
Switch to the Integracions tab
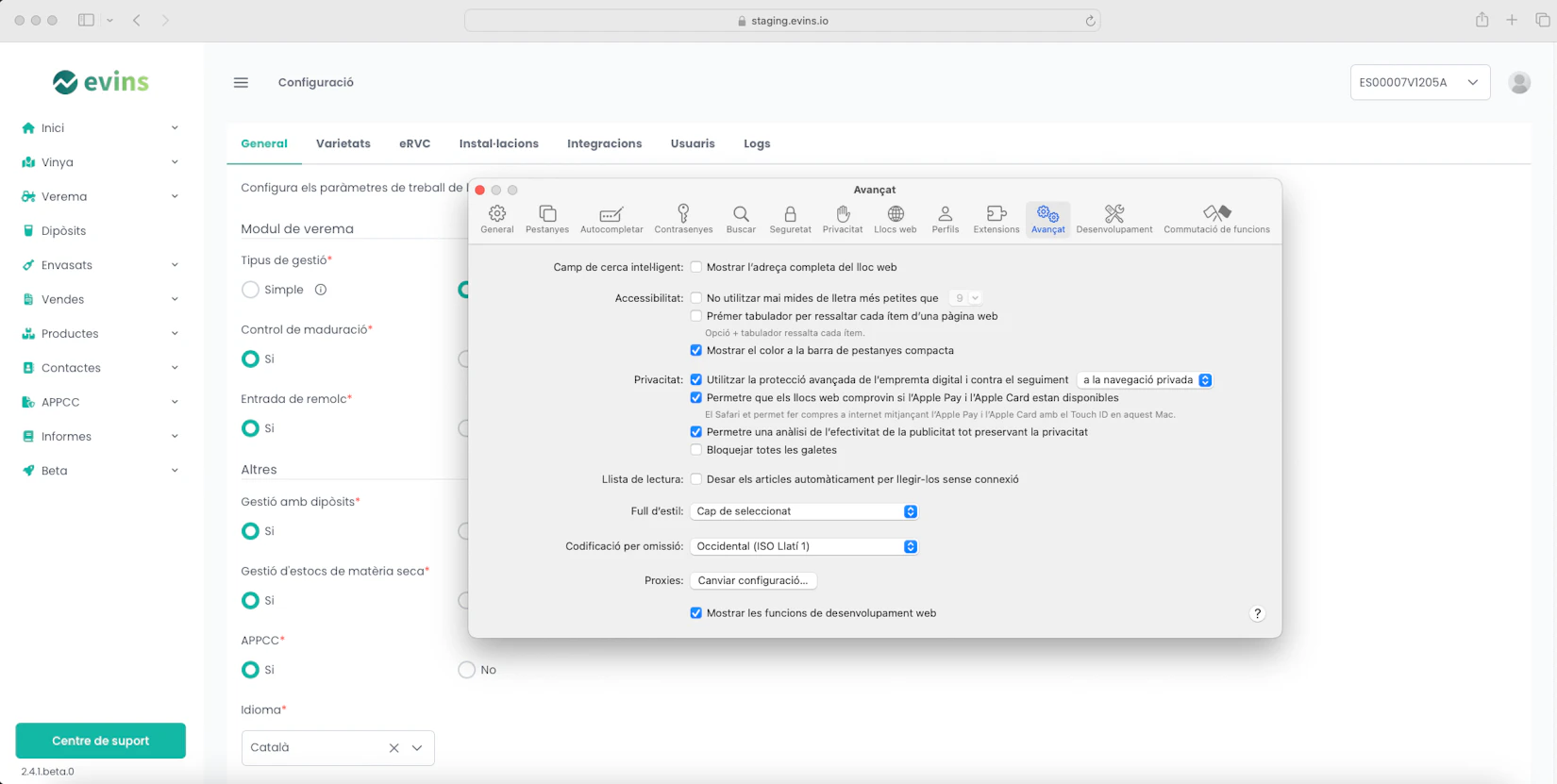coord(604,144)
